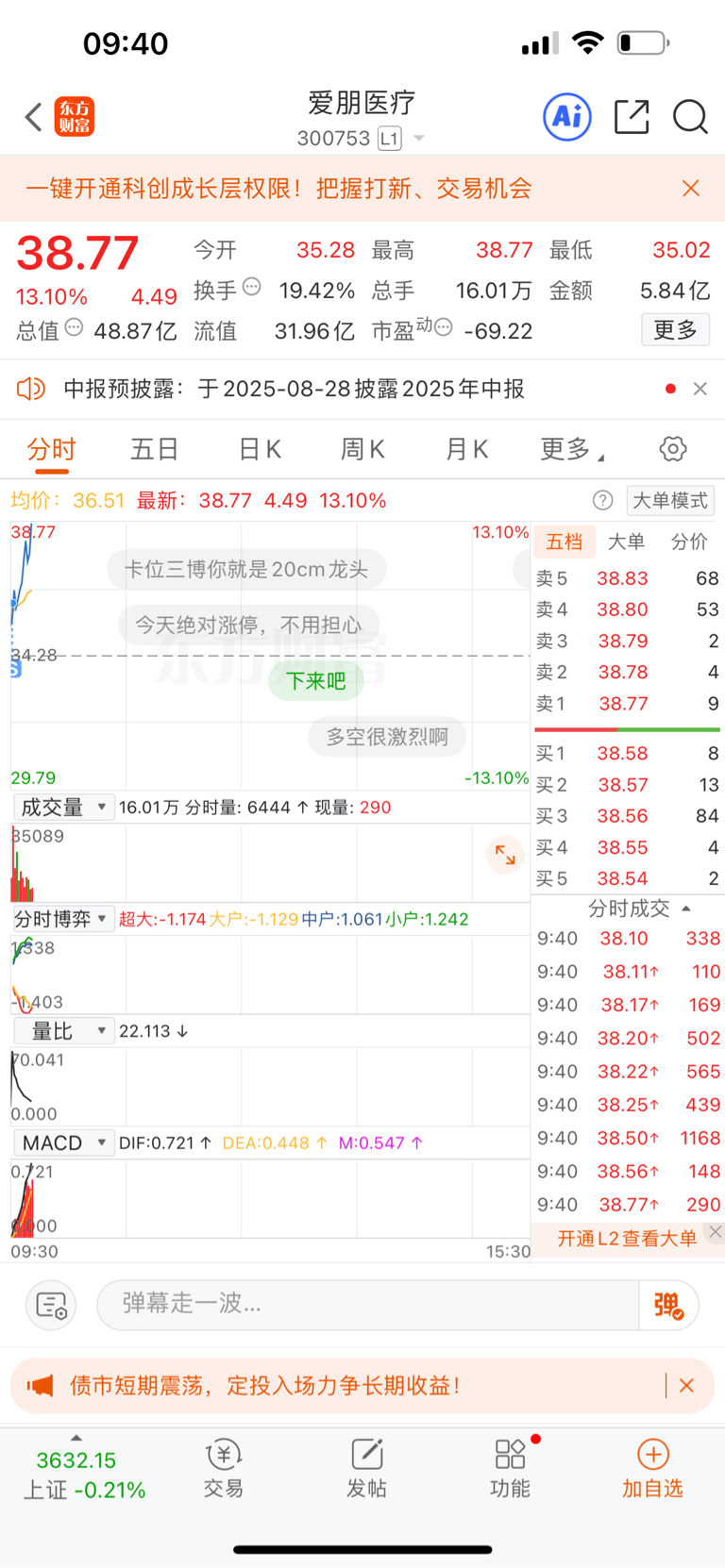Open the AI assistant icon
This screenshot has height=1568, width=725.
567,117
